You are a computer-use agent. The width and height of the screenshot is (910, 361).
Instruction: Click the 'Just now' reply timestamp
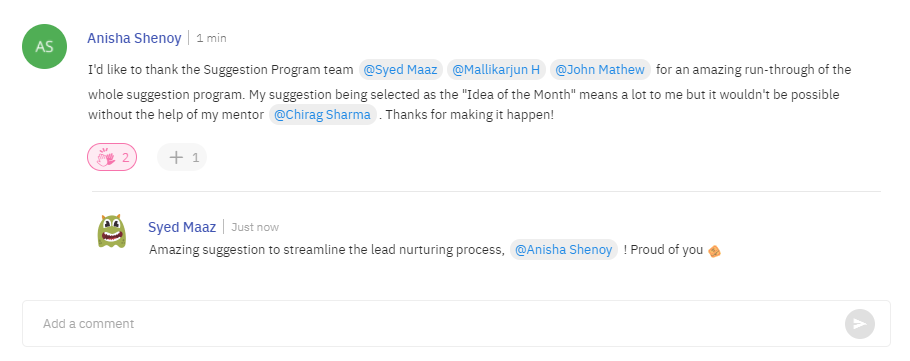[x=255, y=227]
